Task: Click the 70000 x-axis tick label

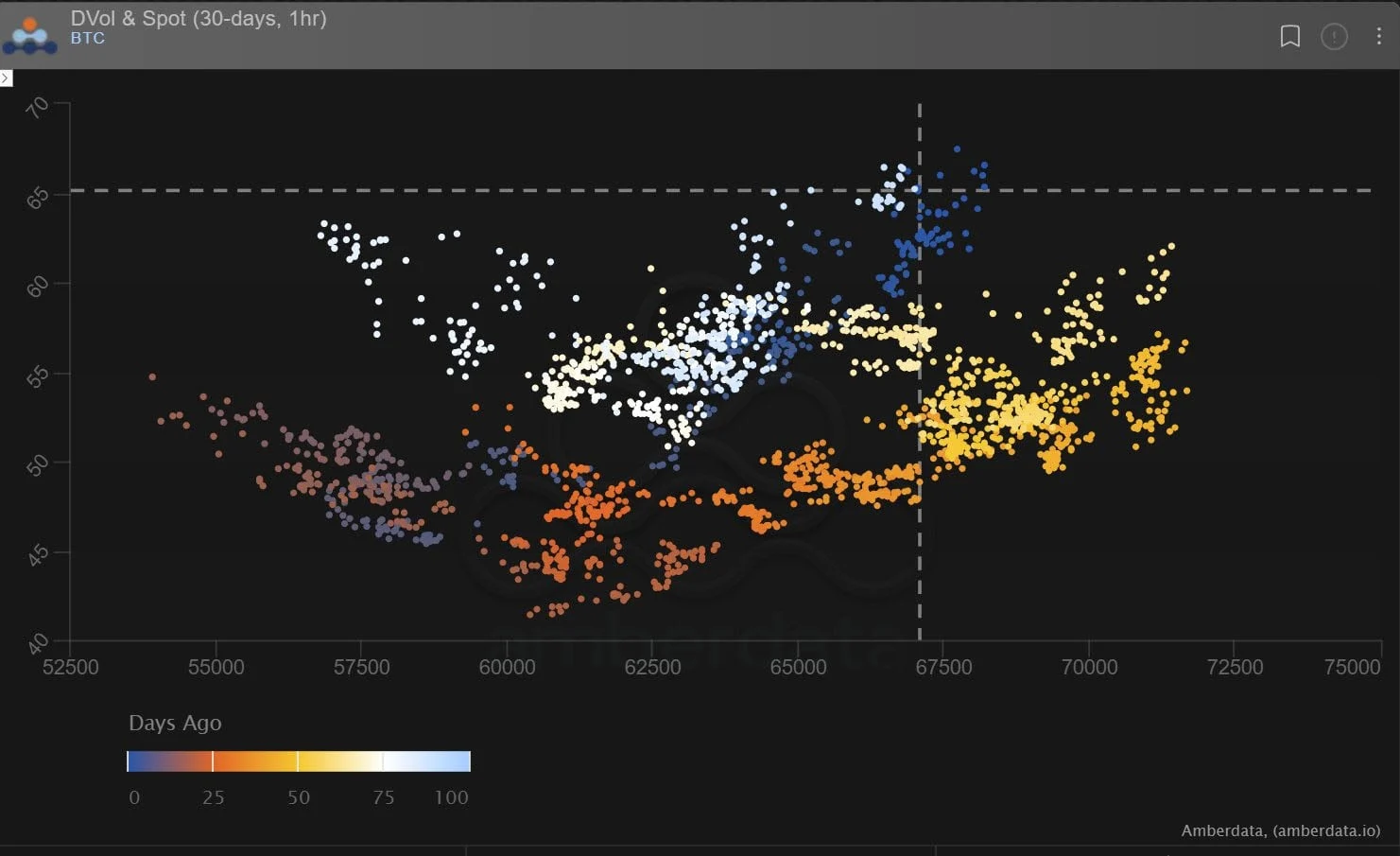Action: [x=1090, y=667]
